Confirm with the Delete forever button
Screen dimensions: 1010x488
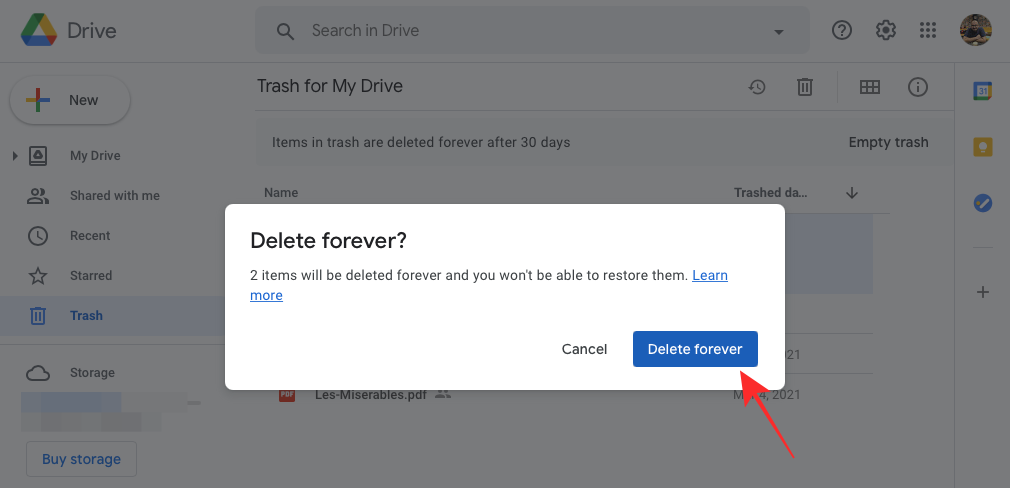[x=695, y=349]
